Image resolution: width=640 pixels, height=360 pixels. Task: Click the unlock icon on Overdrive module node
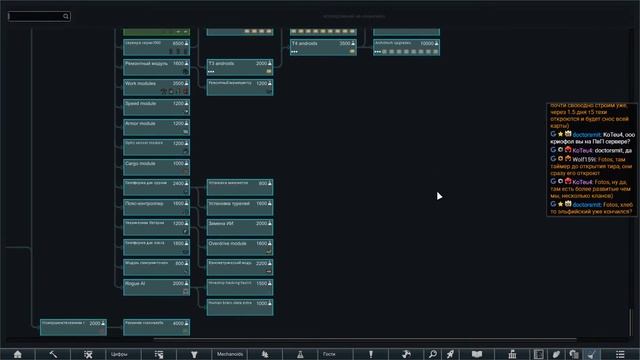(269, 251)
